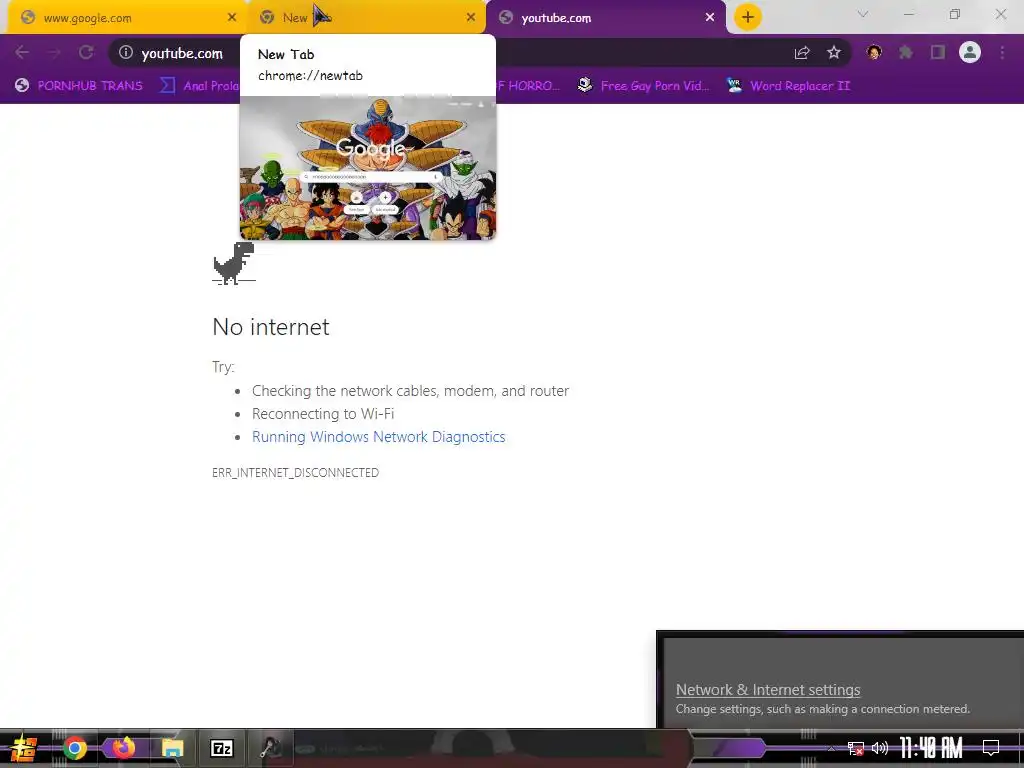Open the Windows Start button
The height and width of the screenshot is (768, 1024).
pyautogui.click(x=24, y=748)
